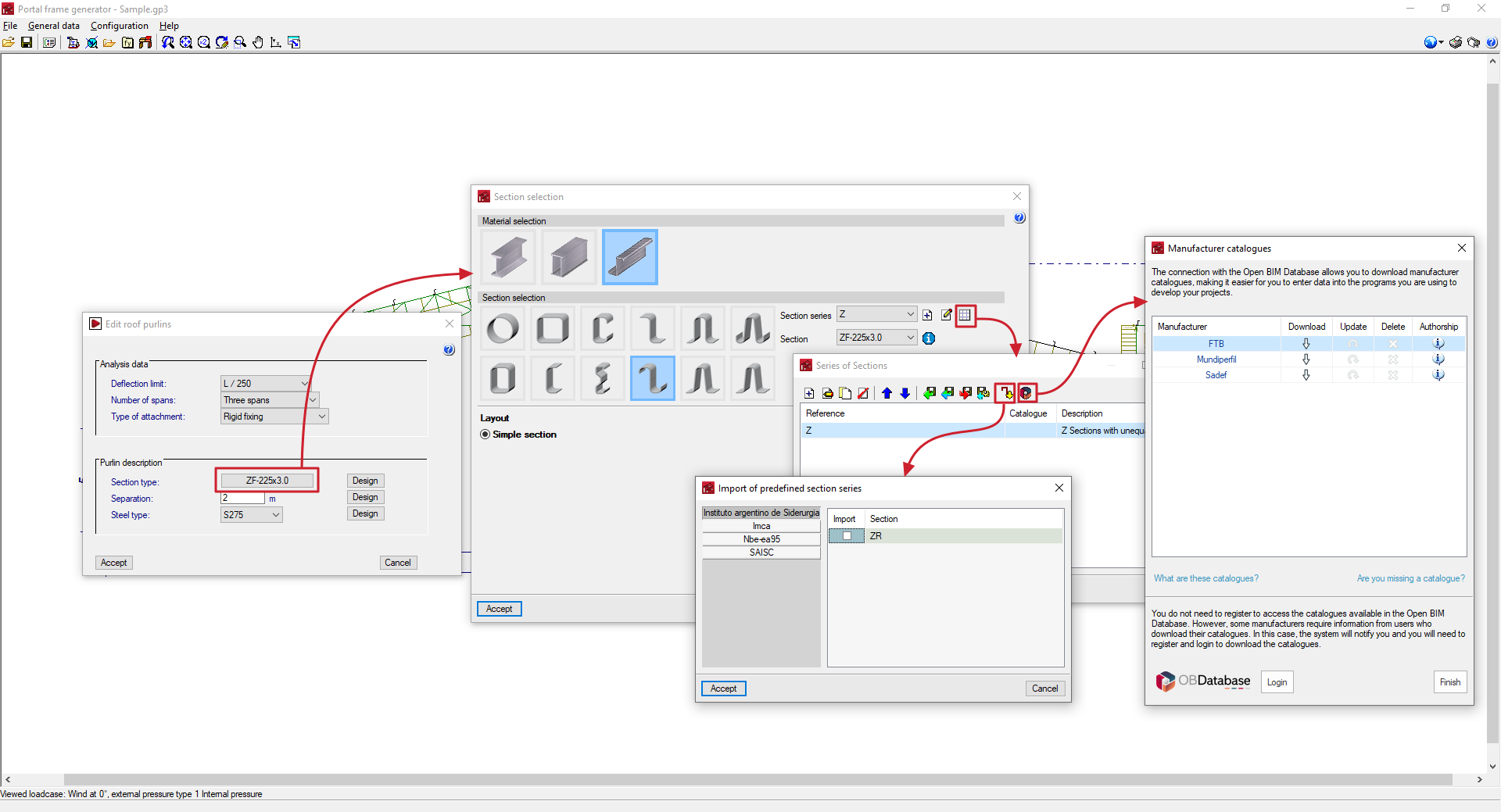Image resolution: width=1501 pixels, height=812 pixels.
Task: Show section information via blue info icon
Action: [x=929, y=338]
